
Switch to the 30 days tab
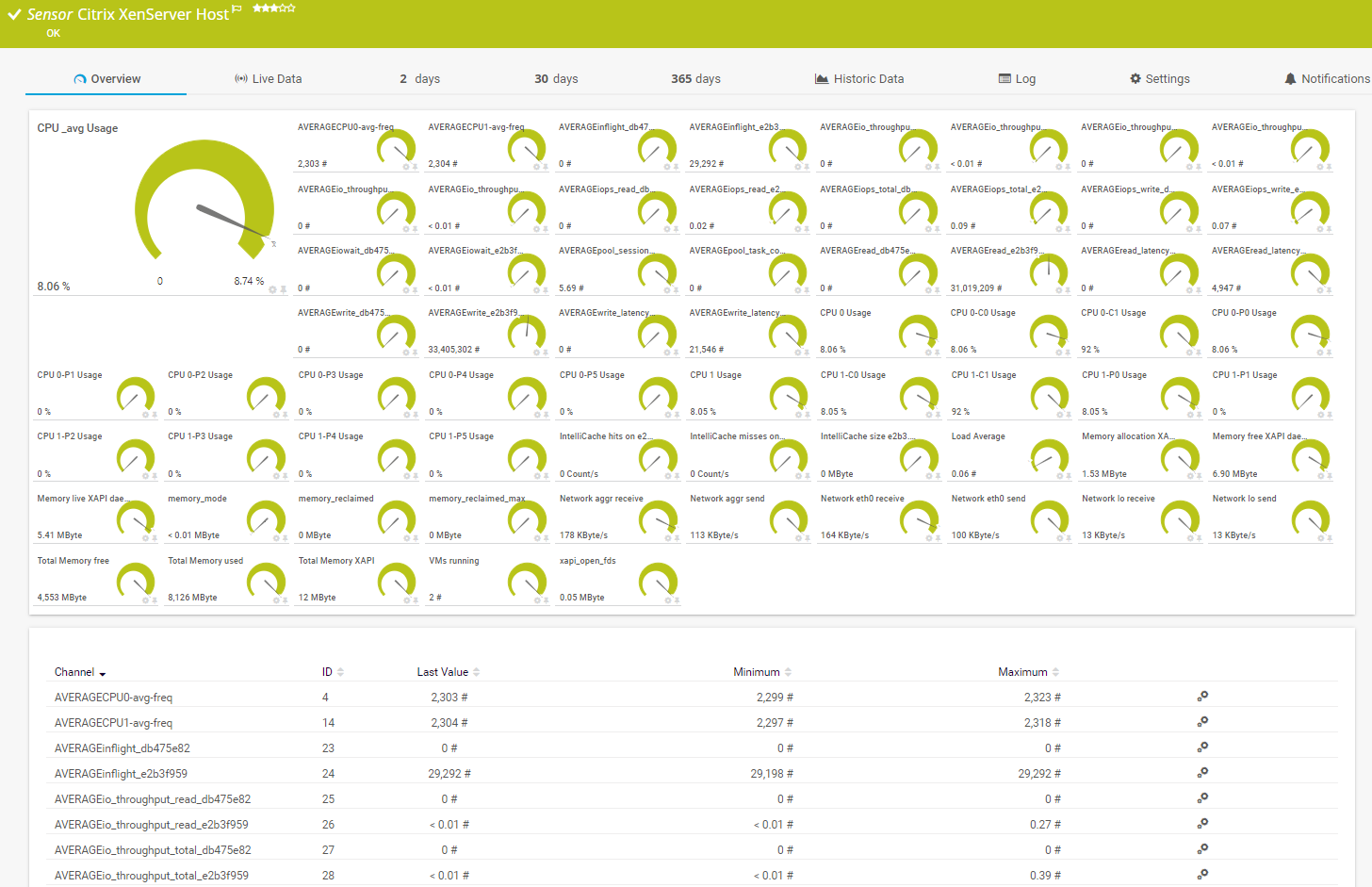tap(556, 78)
